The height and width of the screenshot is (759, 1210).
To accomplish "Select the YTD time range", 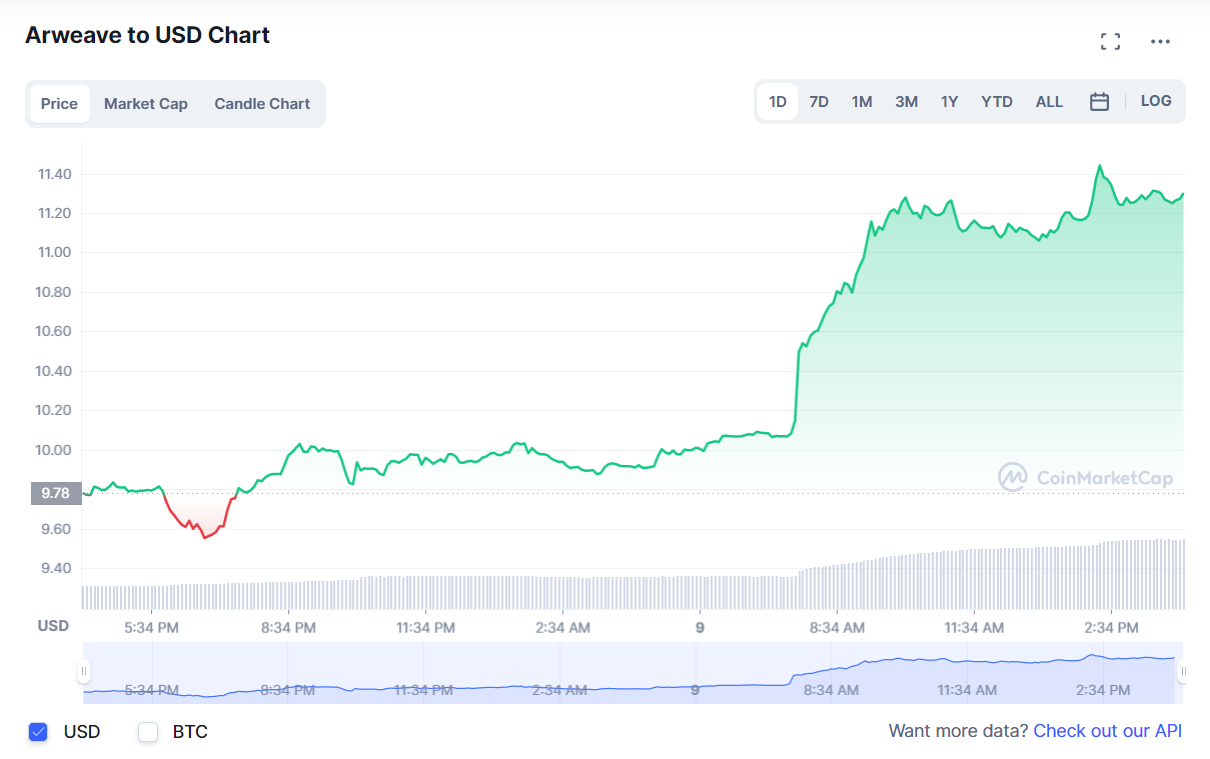I will (997, 102).
